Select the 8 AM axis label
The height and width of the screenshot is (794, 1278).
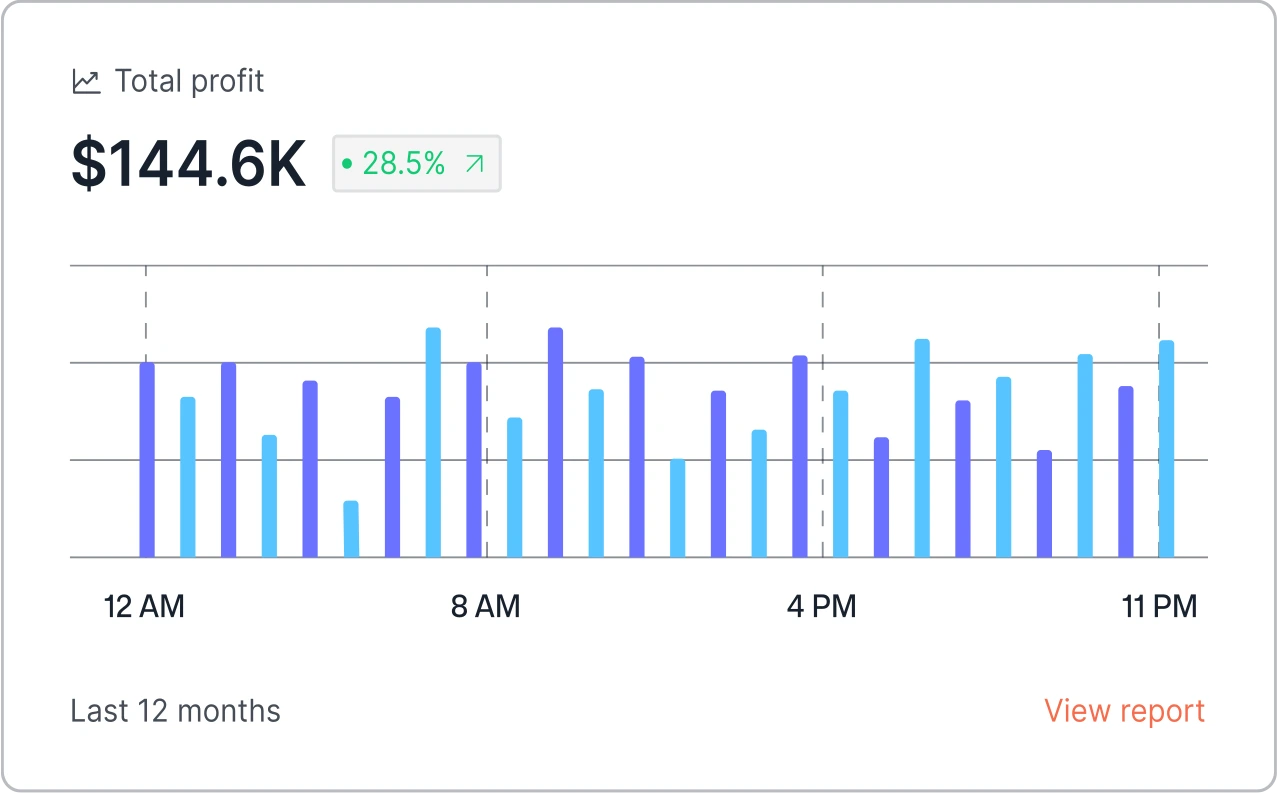click(x=485, y=607)
